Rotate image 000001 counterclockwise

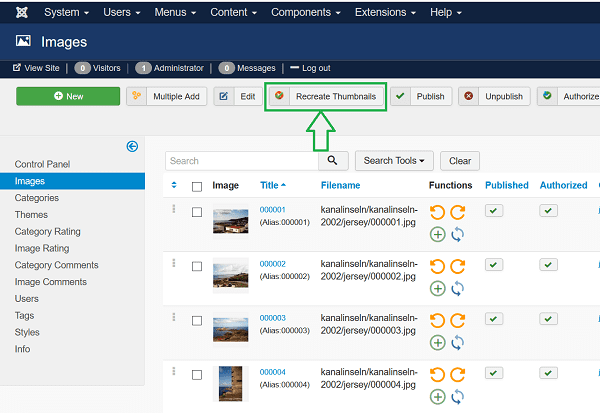(438, 212)
